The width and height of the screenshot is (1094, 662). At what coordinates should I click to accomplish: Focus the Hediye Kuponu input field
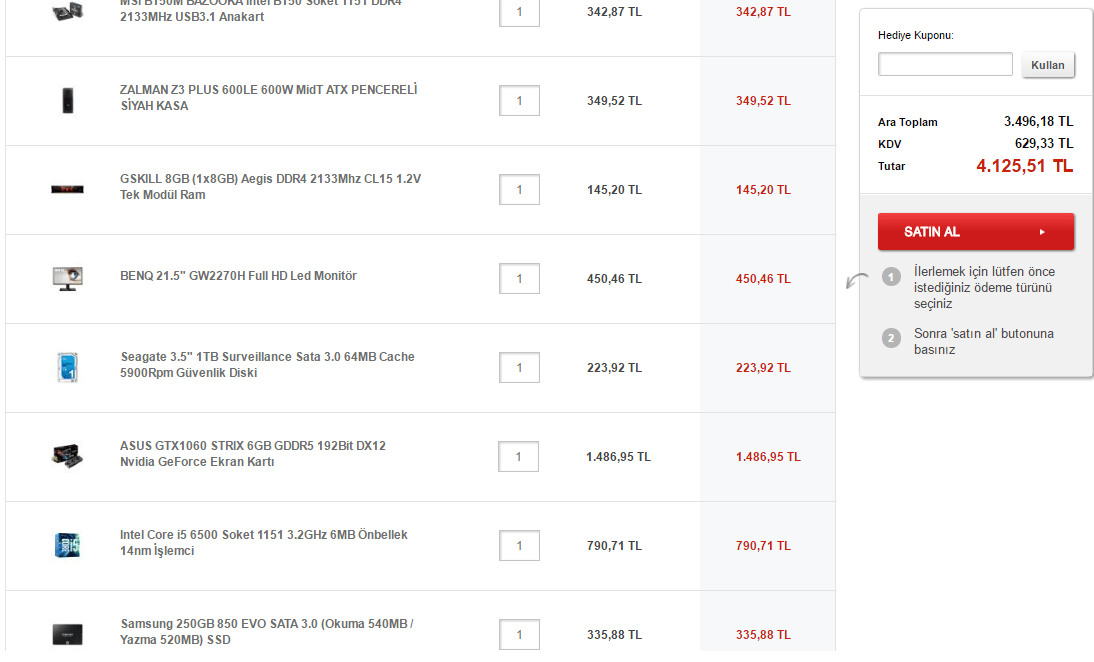[x=945, y=65]
